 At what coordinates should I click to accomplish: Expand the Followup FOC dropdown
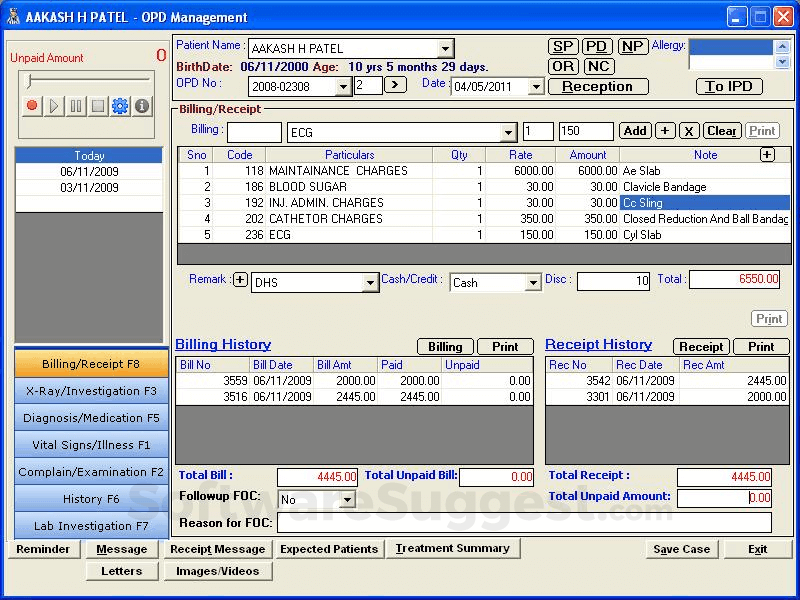[x=347, y=499]
